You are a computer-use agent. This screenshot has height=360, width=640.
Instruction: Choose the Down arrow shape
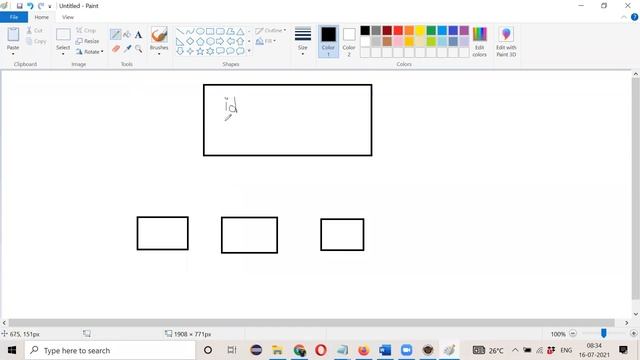coord(180,51)
